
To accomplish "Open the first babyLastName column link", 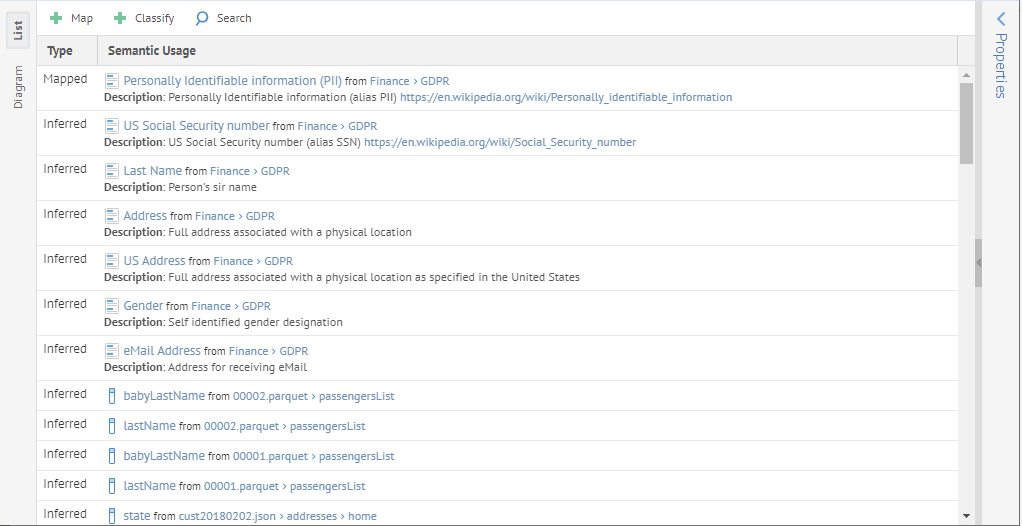I will (164, 396).
